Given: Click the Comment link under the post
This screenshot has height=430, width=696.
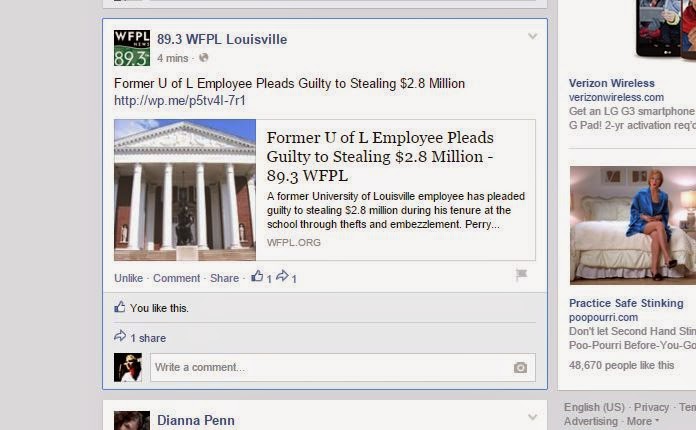Looking at the screenshot, I should click(177, 278).
